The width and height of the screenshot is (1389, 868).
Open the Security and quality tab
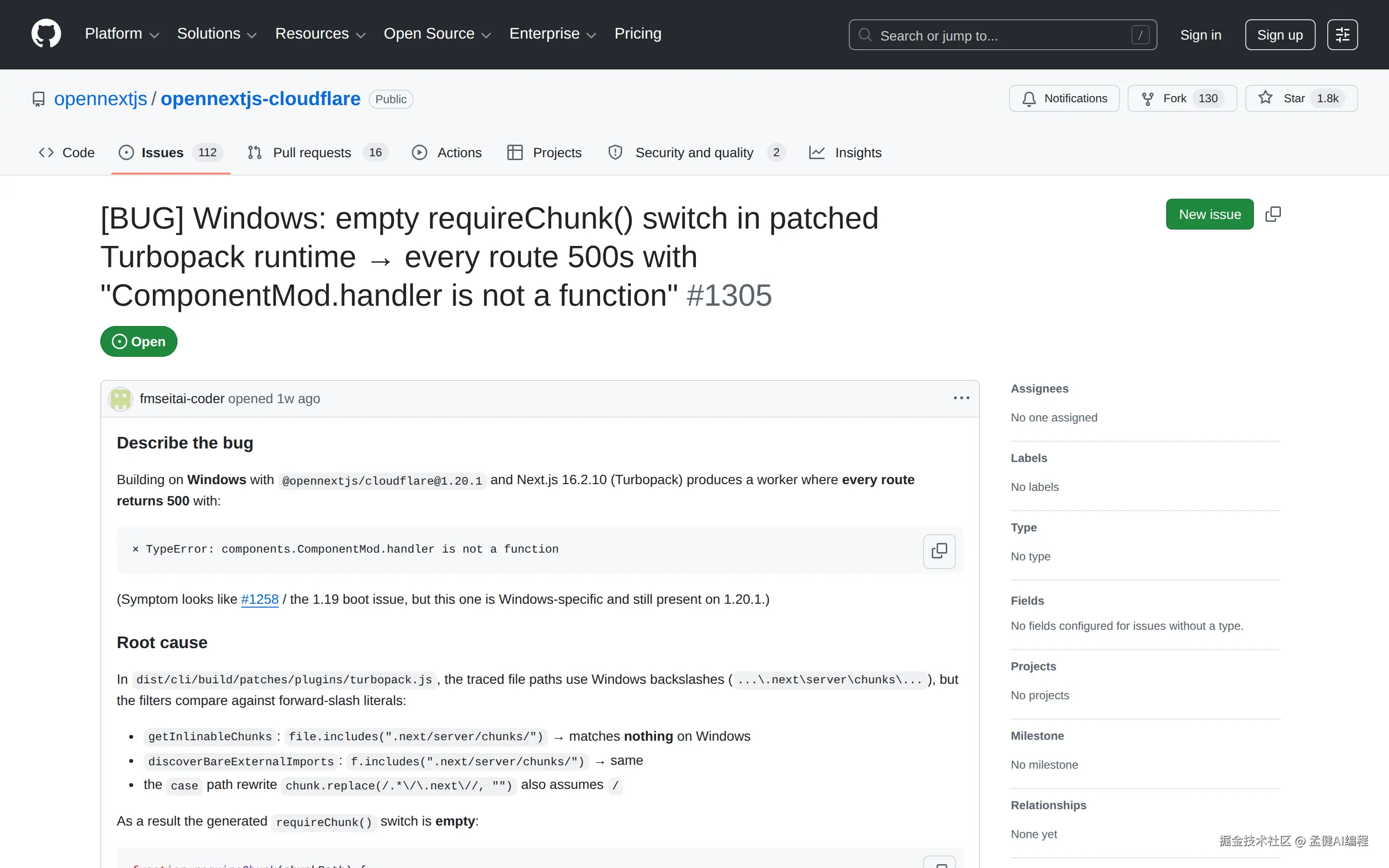pos(697,153)
